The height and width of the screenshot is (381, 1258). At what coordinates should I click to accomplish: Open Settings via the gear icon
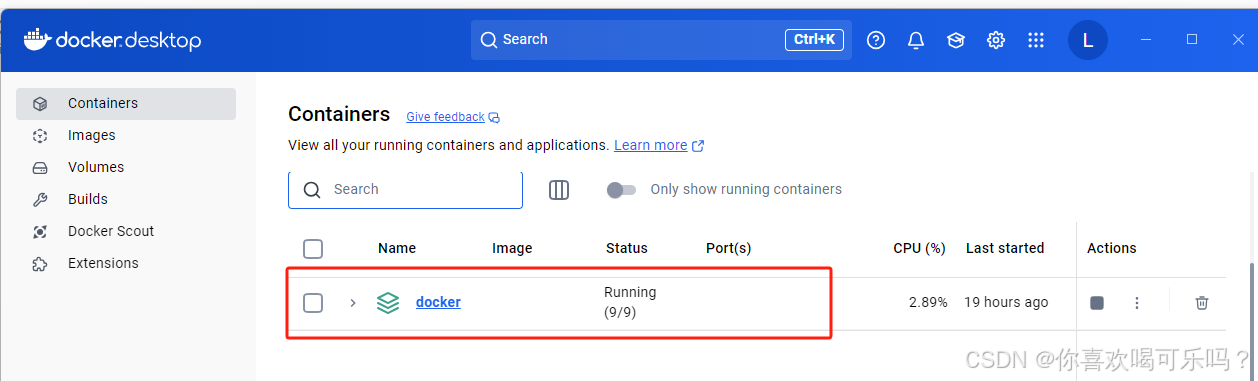996,40
